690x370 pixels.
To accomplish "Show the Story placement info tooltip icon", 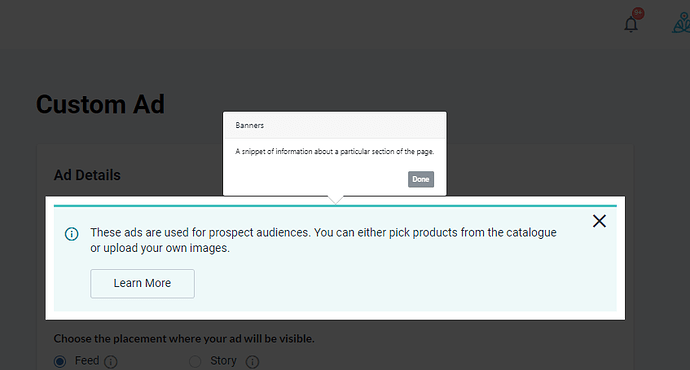I will coord(252,362).
